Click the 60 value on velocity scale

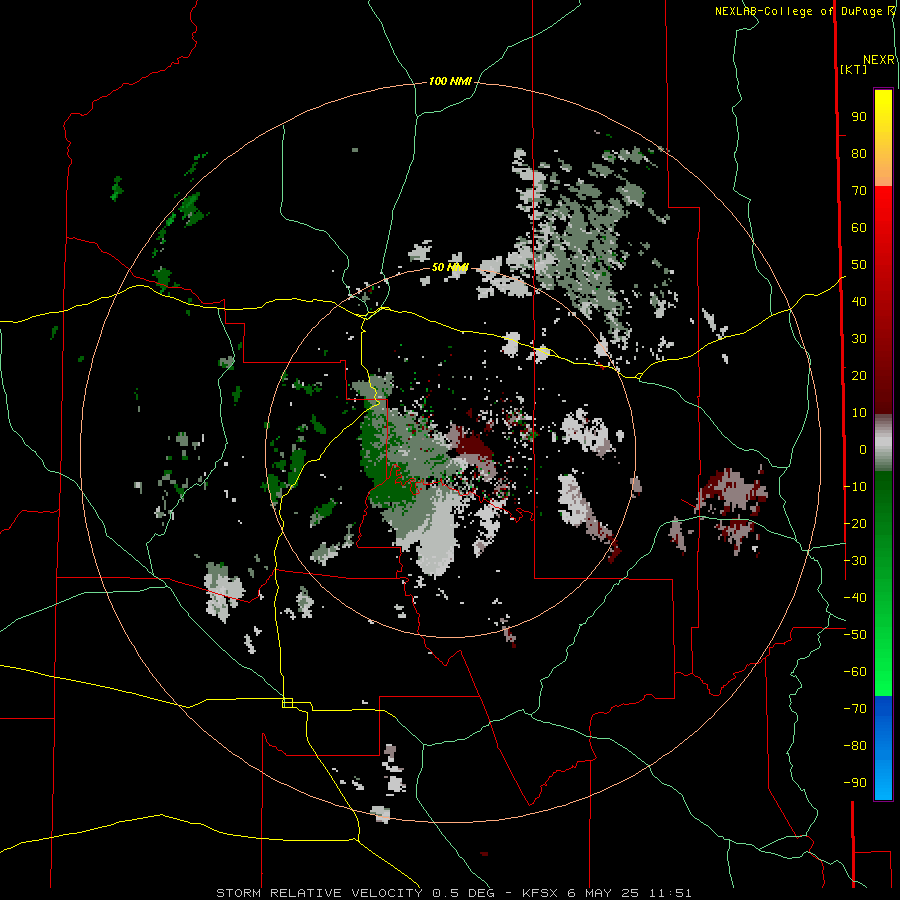[859, 227]
